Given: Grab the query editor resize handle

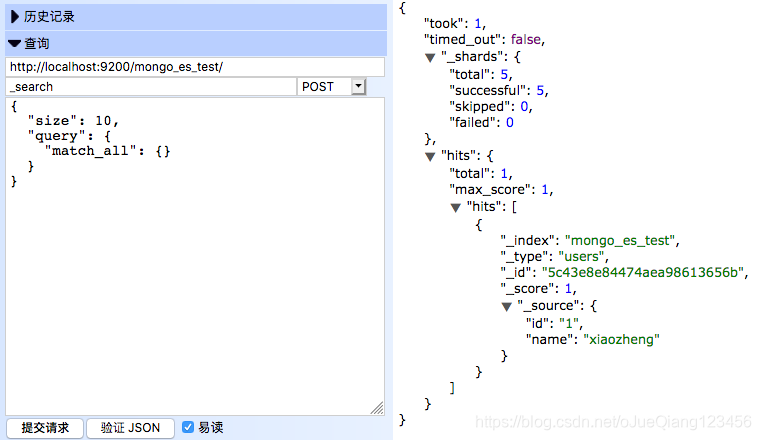Looking at the screenshot, I should pyautogui.click(x=377, y=408).
